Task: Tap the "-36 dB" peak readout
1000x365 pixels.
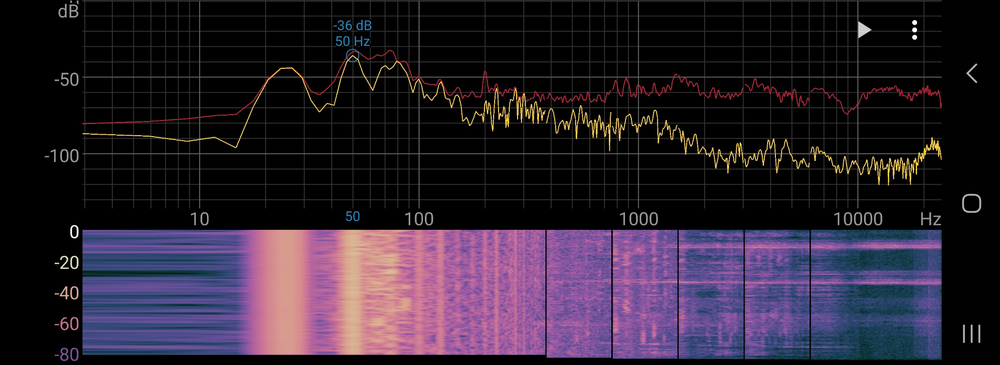Action: tap(352, 26)
